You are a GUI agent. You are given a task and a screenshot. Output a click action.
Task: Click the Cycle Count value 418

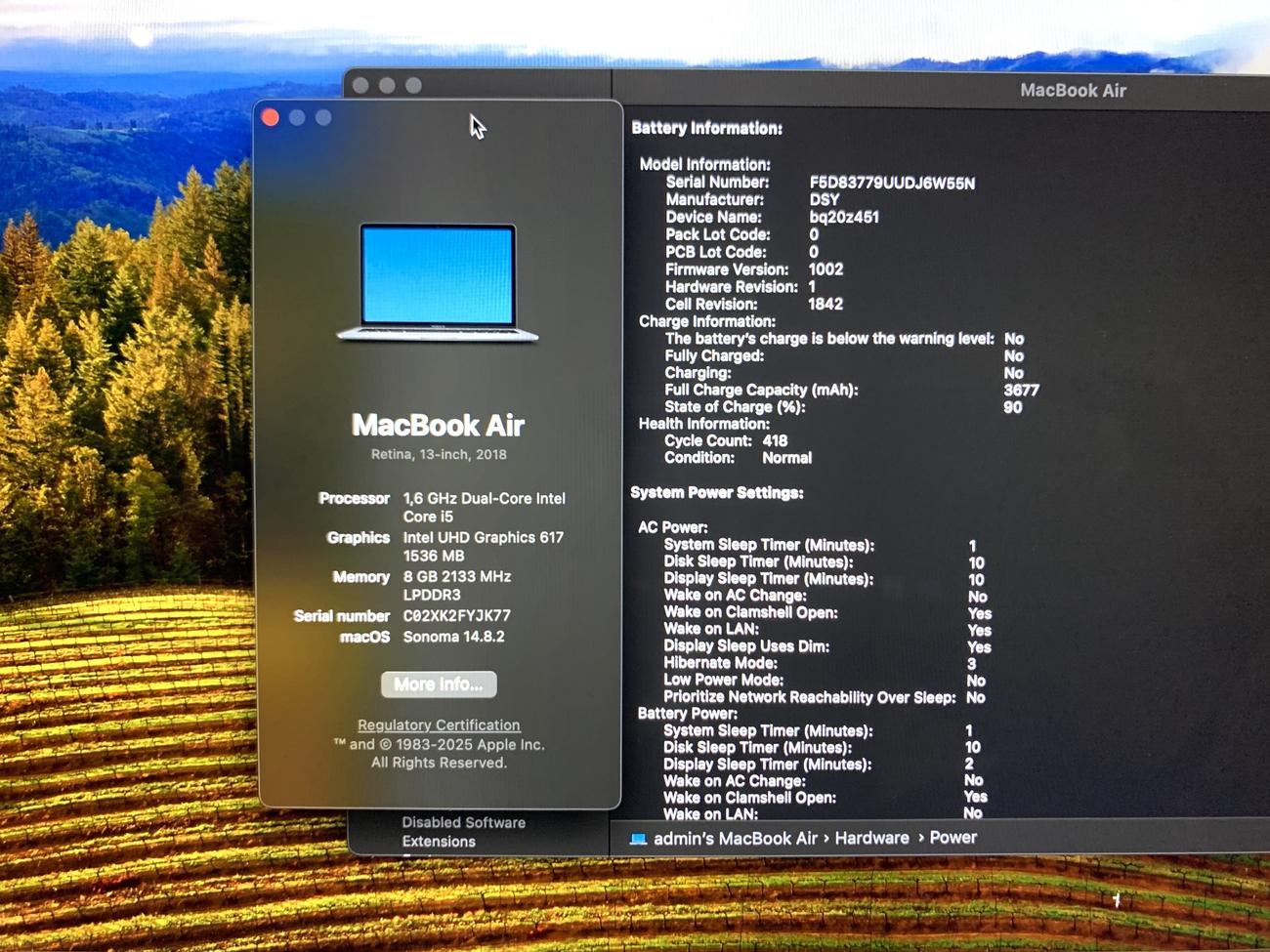tap(775, 440)
